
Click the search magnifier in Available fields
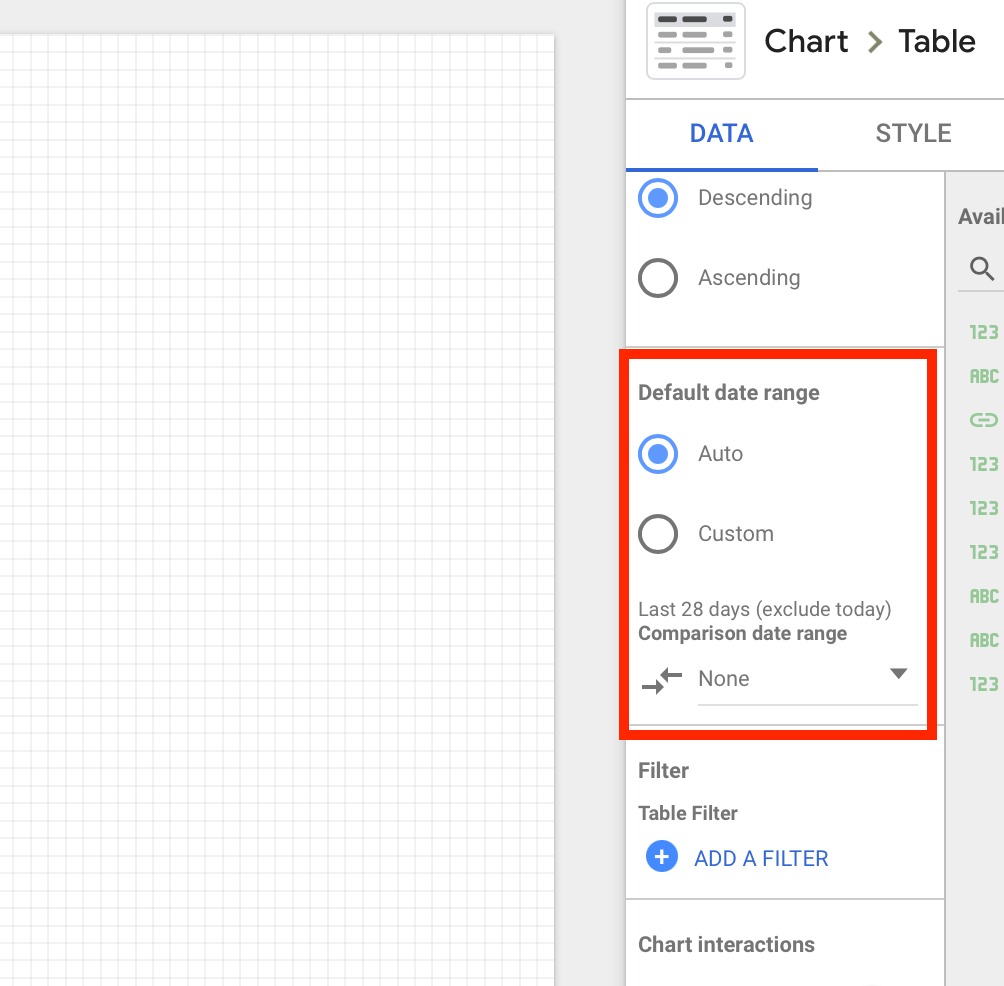pyautogui.click(x=982, y=268)
